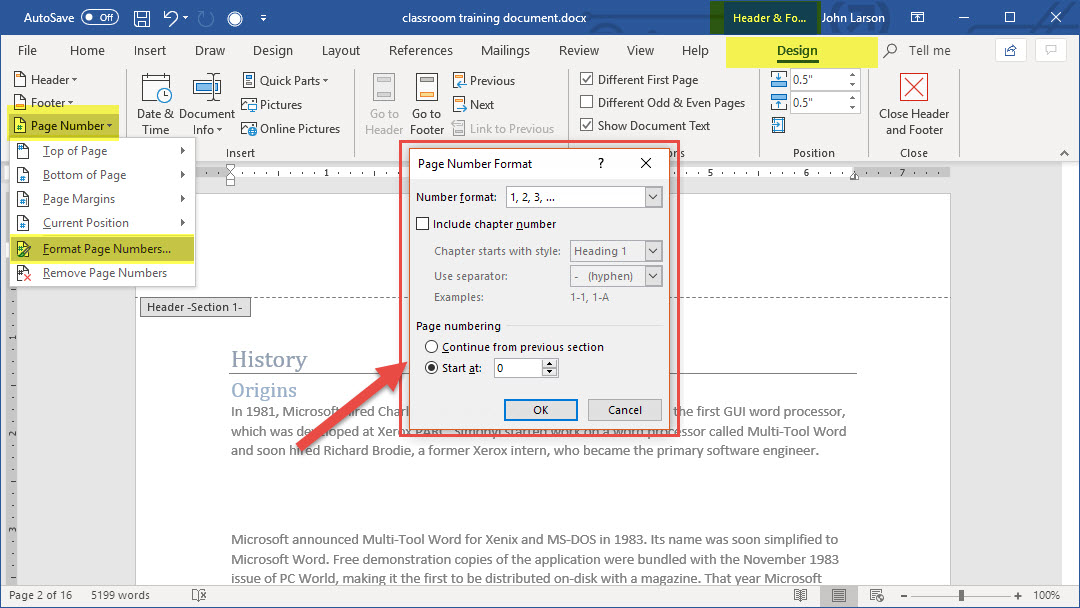
Task: Switch to the References tab
Action: coord(420,51)
